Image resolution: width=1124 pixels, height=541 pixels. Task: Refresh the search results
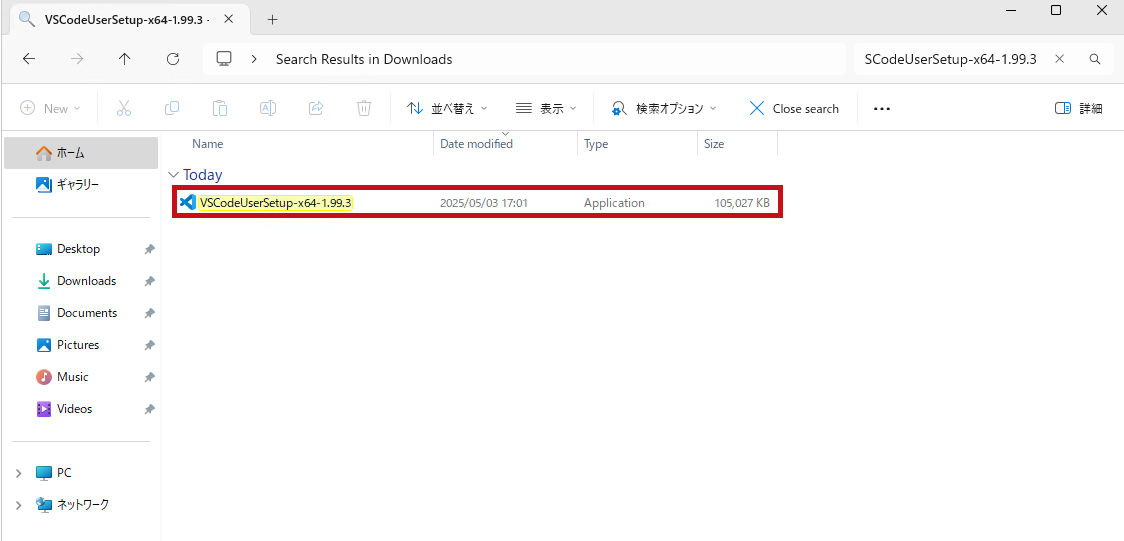(x=173, y=59)
